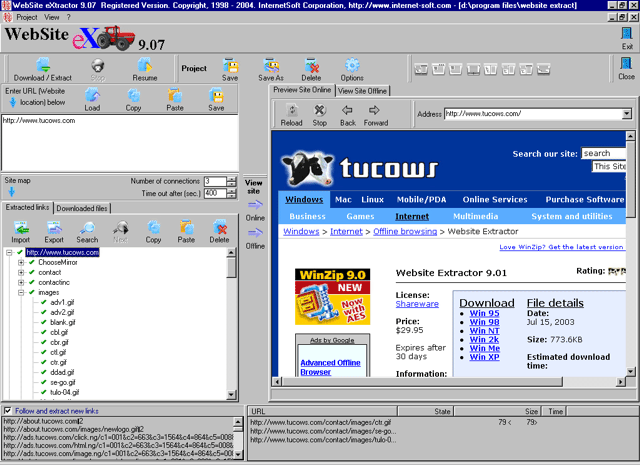This screenshot has height=465, width=640.
Task: Expand the contactinc tree node
Action: [21, 283]
